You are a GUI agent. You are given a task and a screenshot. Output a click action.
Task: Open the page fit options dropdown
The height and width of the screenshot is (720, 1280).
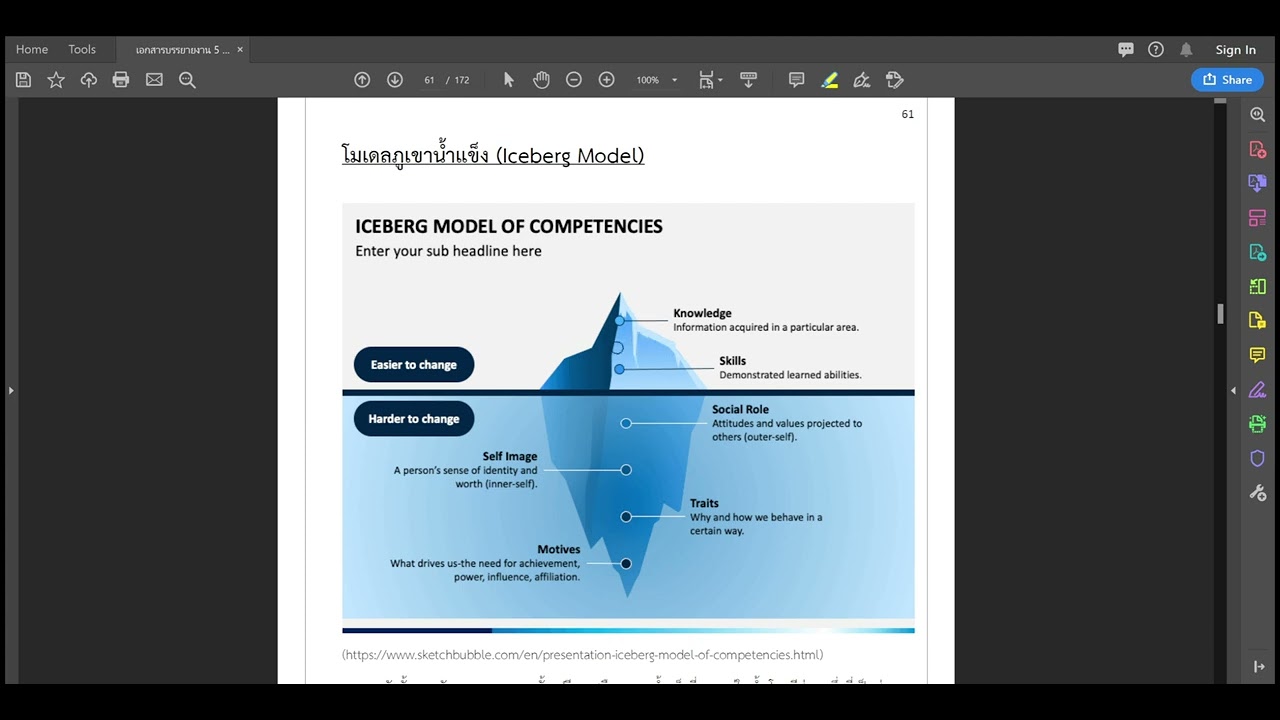pyautogui.click(x=711, y=80)
